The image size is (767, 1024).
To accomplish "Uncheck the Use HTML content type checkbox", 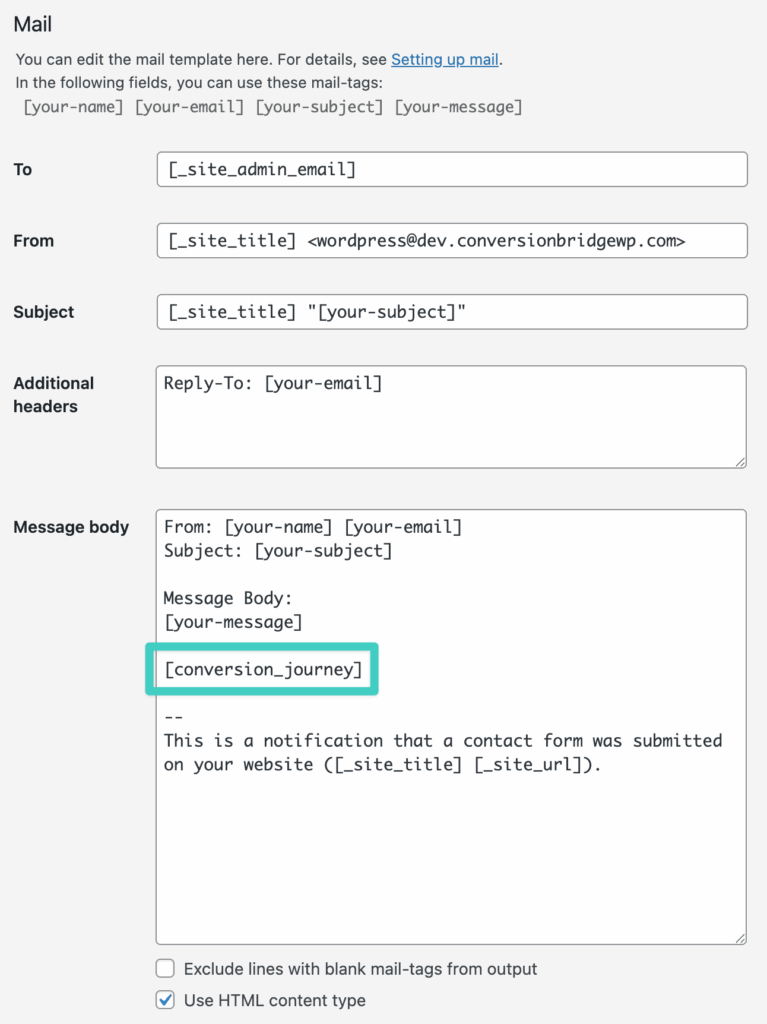I will 166,1000.
